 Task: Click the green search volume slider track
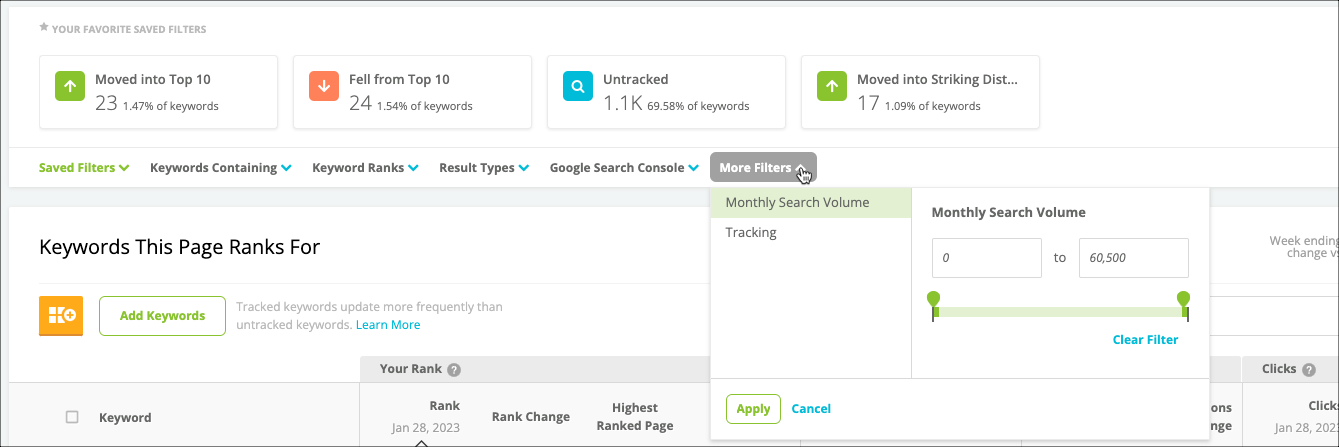pos(1059,313)
